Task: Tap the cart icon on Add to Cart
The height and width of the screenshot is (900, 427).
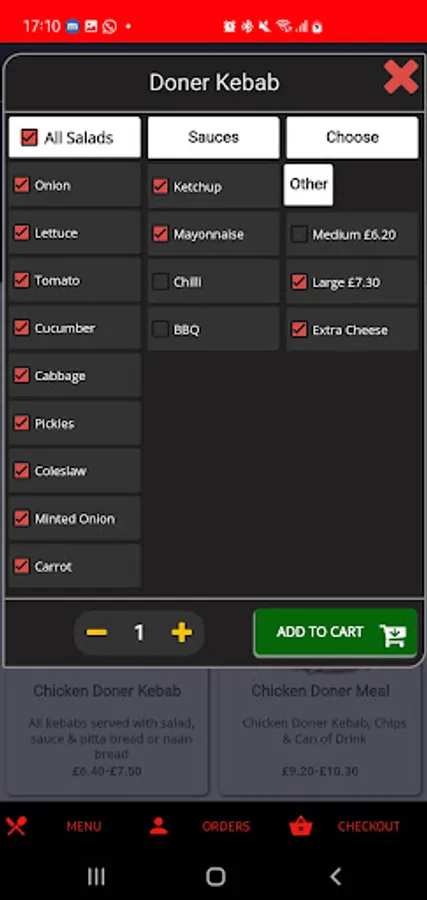Action: tap(393, 634)
